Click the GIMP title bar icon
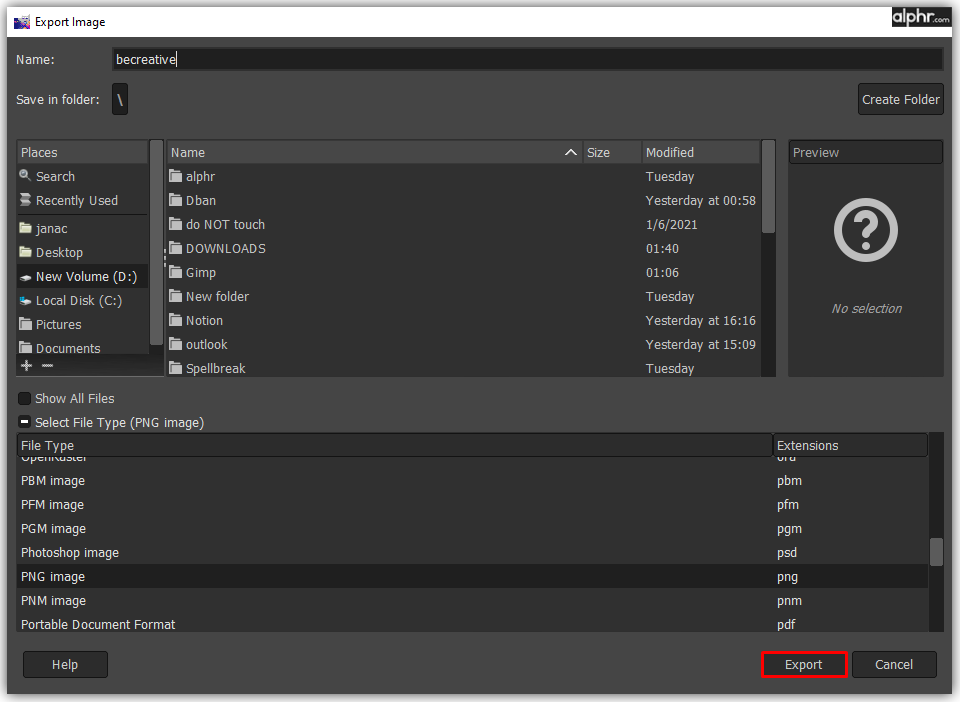The width and height of the screenshot is (960, 702). (x=22, y=22)
